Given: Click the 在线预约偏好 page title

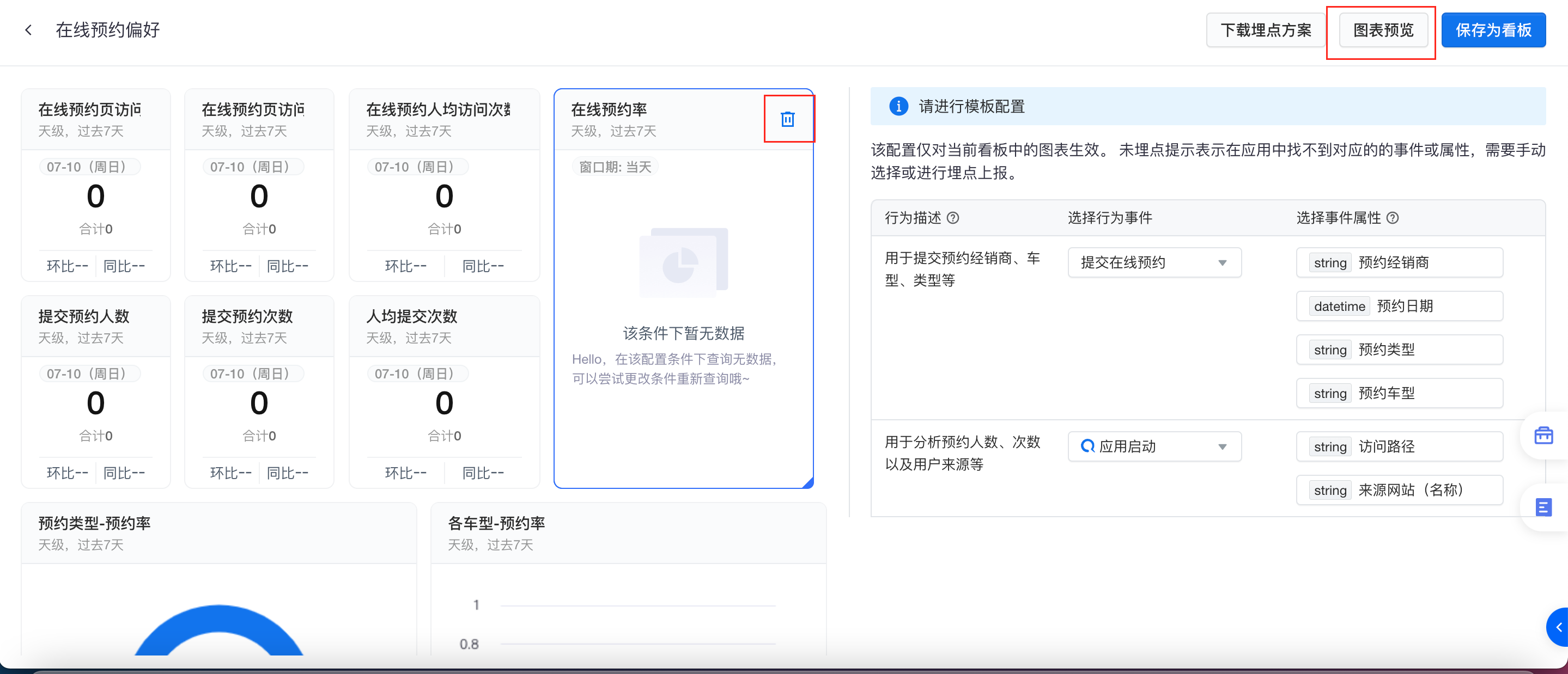Looking at the screenshot, I should [x=108, y=30].
